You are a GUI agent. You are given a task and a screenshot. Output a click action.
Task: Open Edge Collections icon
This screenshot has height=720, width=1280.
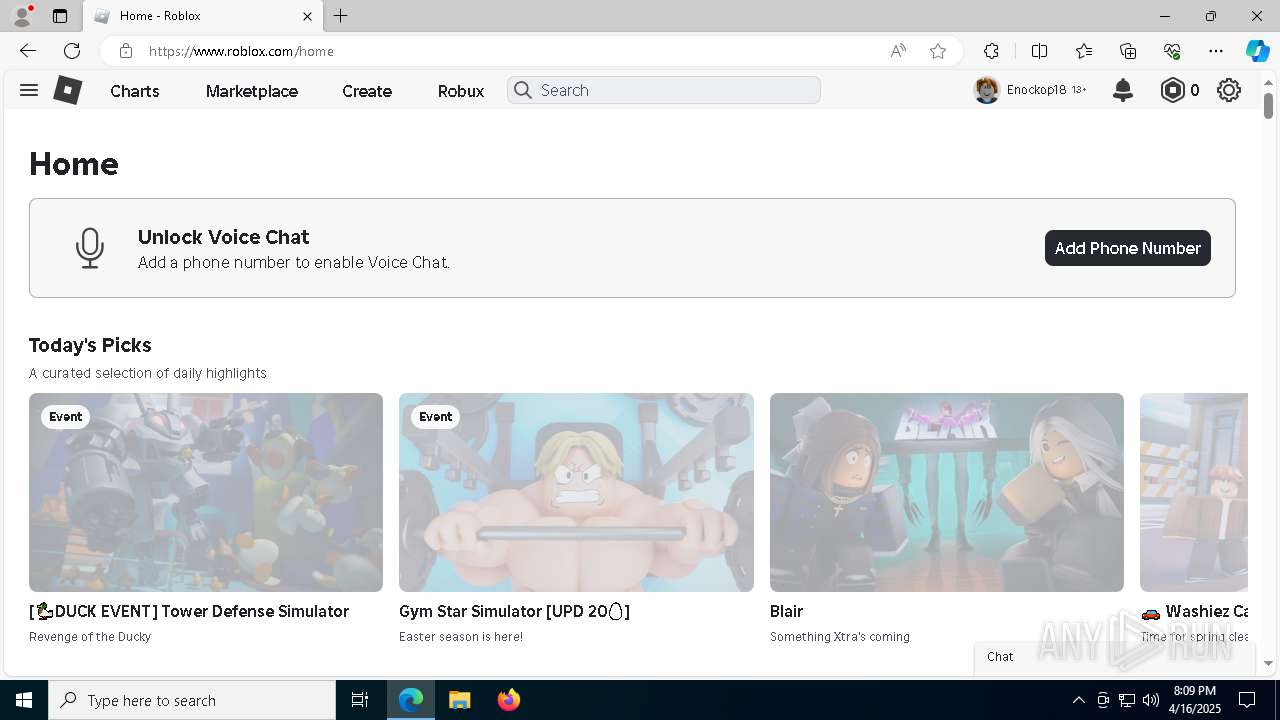point(1128,51)
